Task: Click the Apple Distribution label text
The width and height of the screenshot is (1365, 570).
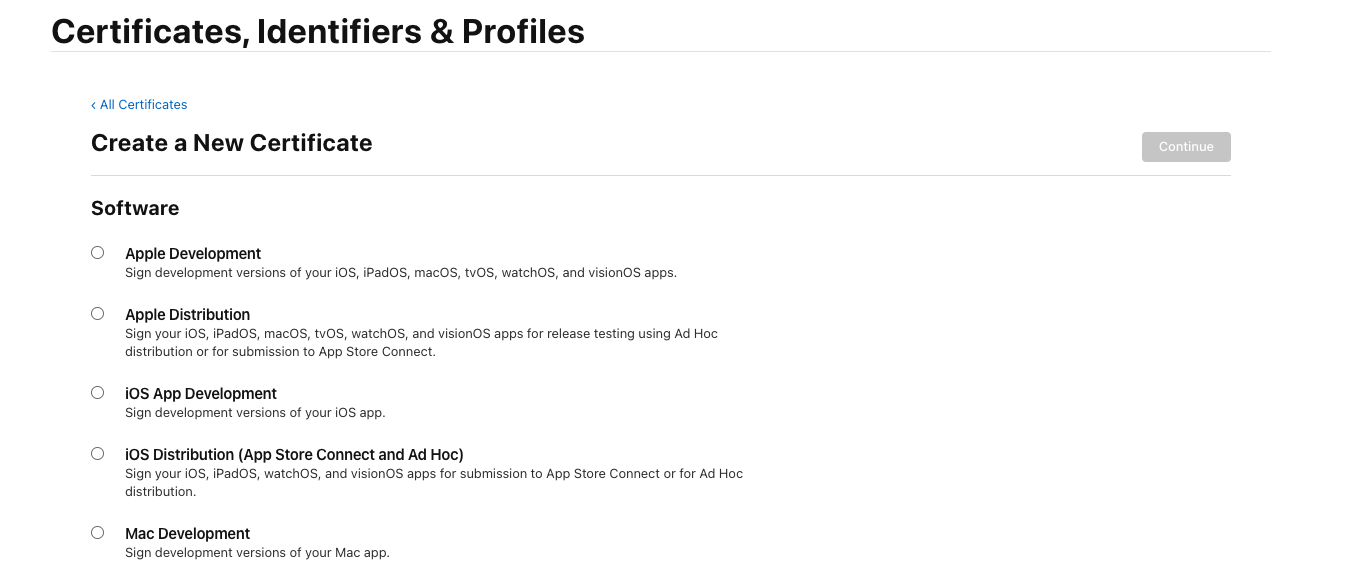Action: [x=187, y=314]
